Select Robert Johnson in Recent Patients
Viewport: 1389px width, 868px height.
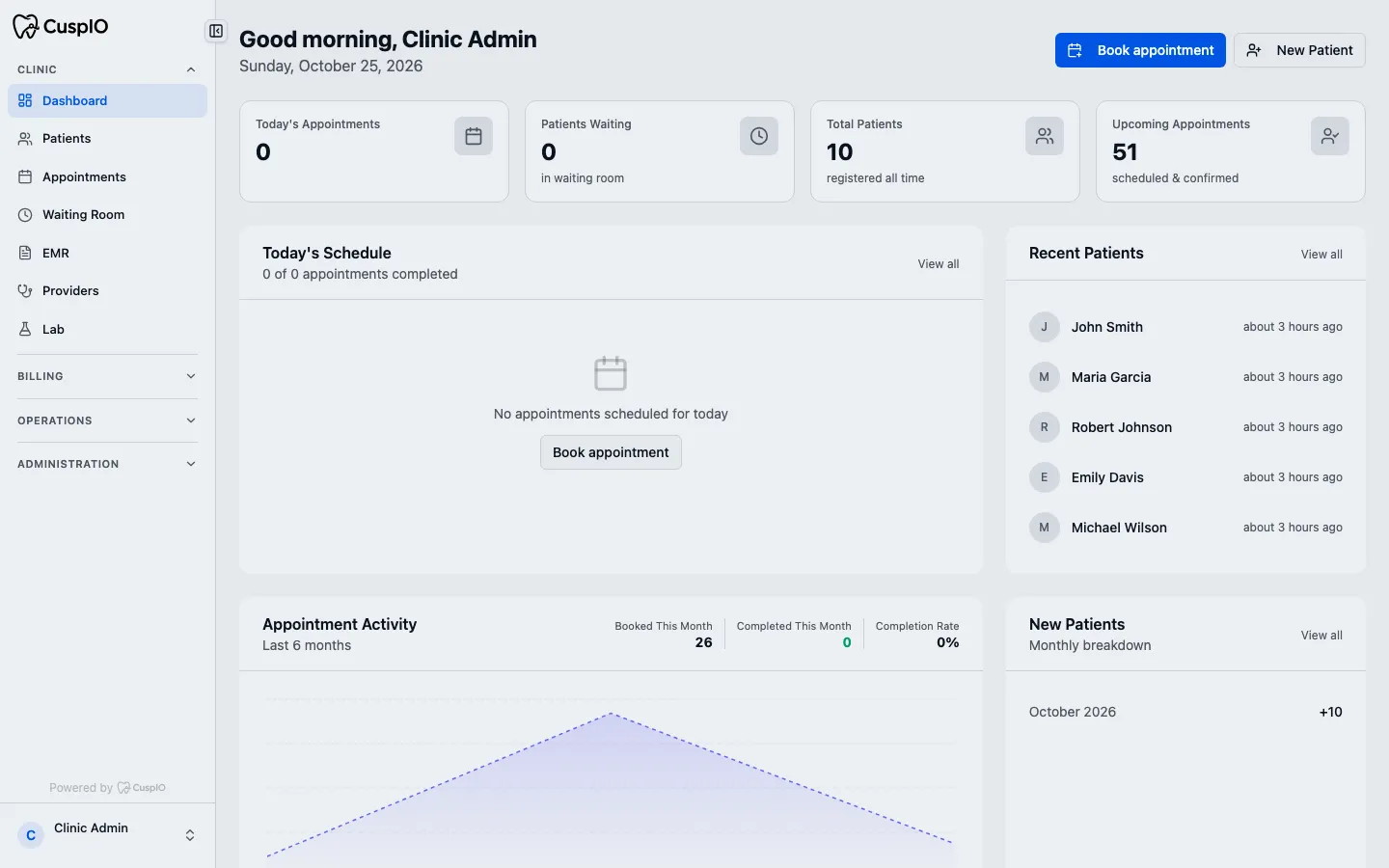[1185, 427]
